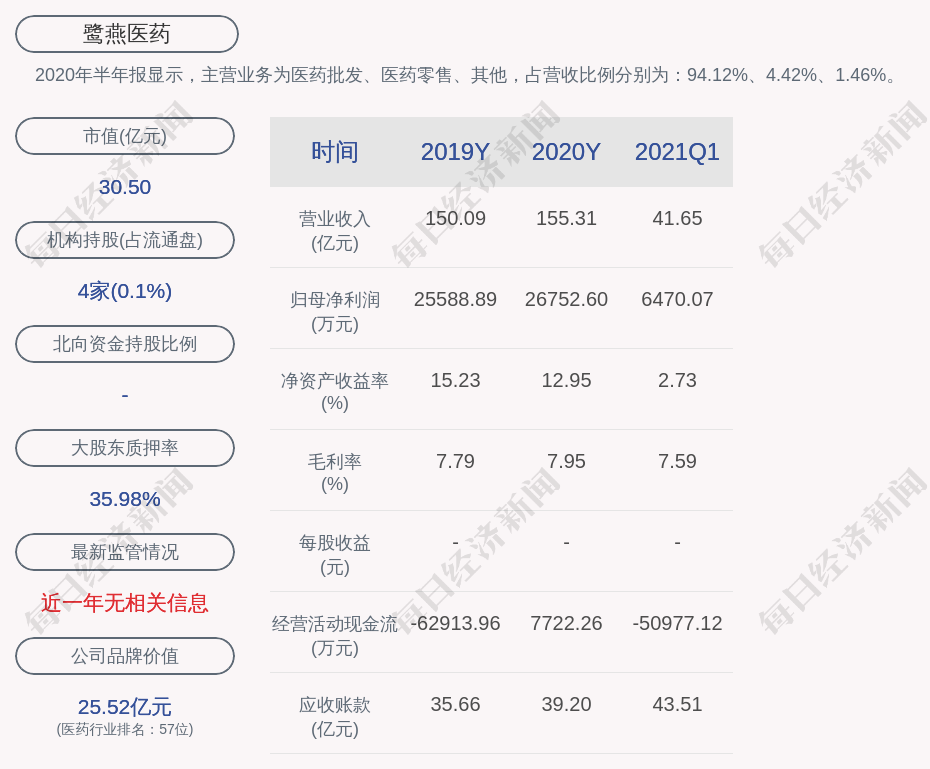Click the 经营活动现金流(万元) row label
Viewport: 930px width, 769px height.
coord(335,636)
